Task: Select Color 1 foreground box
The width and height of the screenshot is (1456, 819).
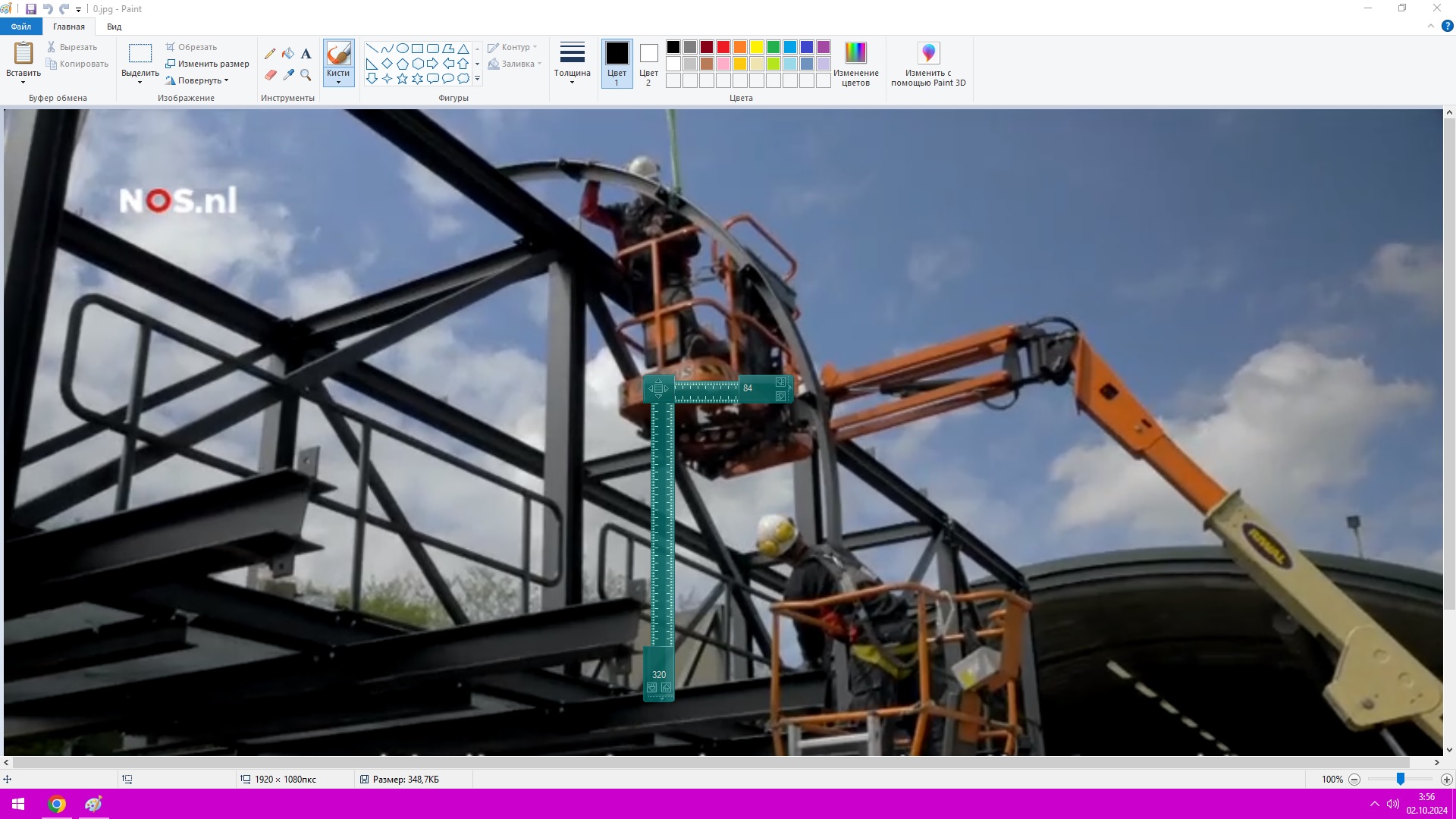Action: [x=617, y=64]
